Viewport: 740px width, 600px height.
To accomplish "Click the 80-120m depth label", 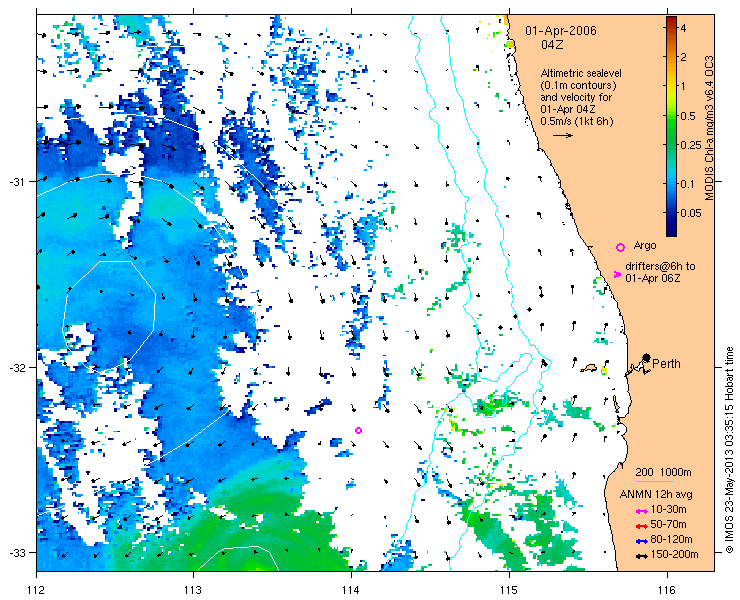I will pyautogui.click(x=671, y=540).
